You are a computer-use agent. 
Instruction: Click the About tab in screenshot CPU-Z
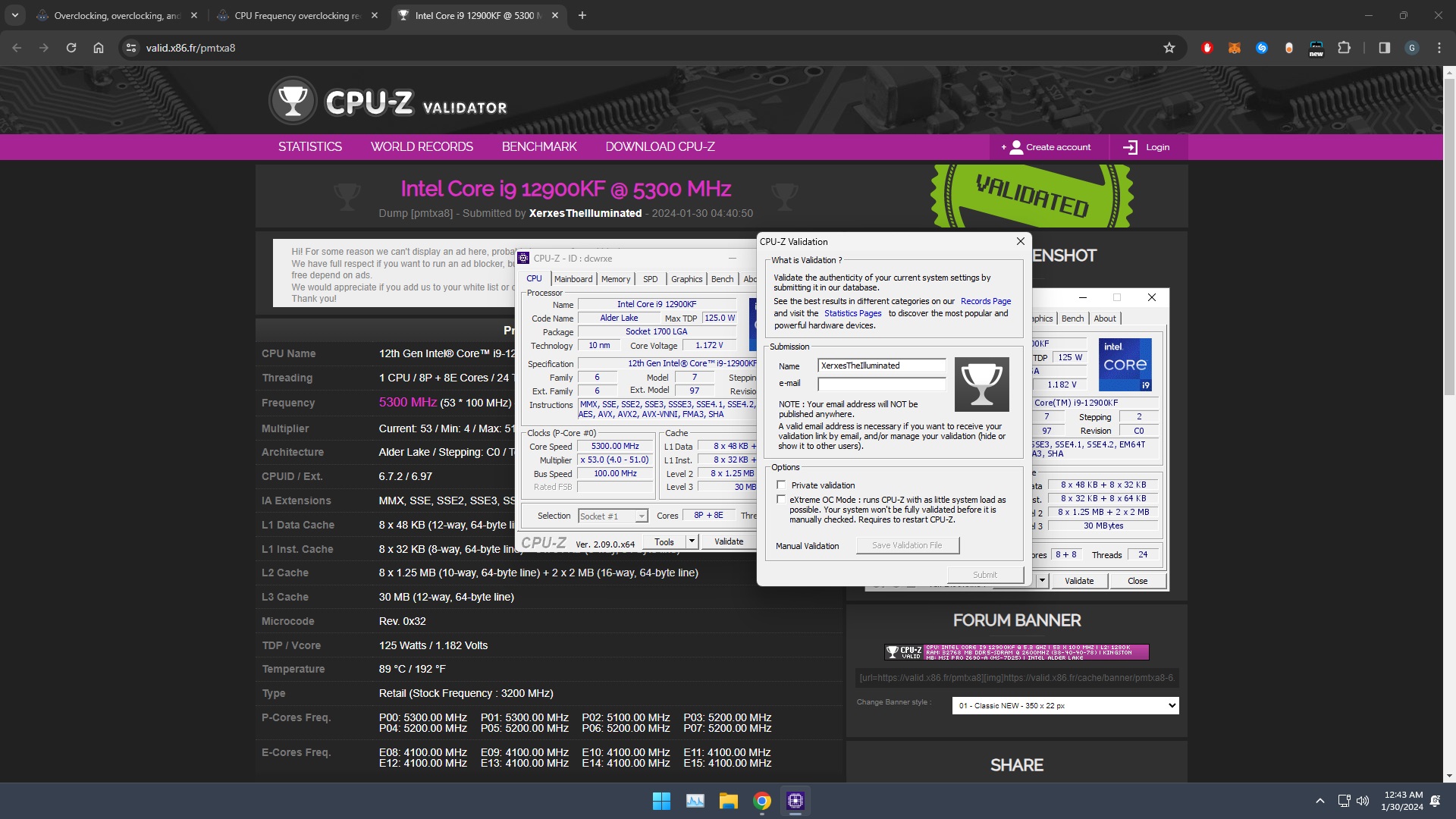coord(1105,318)
